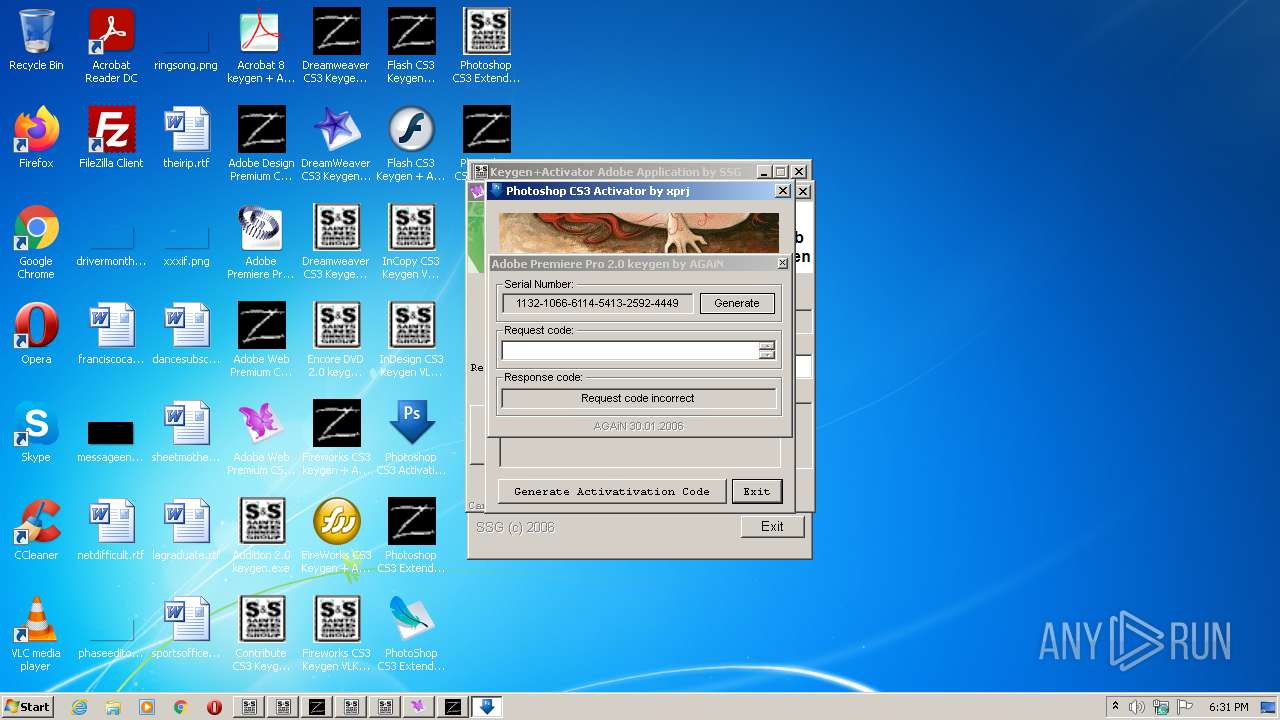Select franciscoca... document icon
This screenshot has width=1280, height=720.
pos(111,334)
